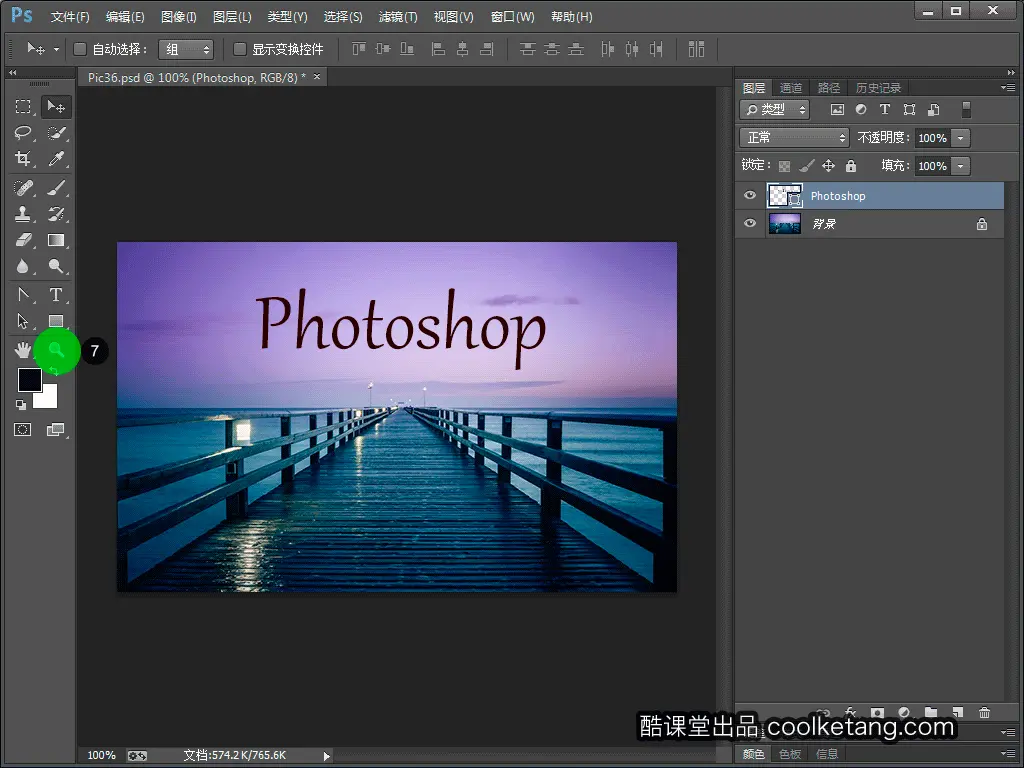Pick the Lasso tool
This screenshot has width=1024, height=768.
click(23, 133)
